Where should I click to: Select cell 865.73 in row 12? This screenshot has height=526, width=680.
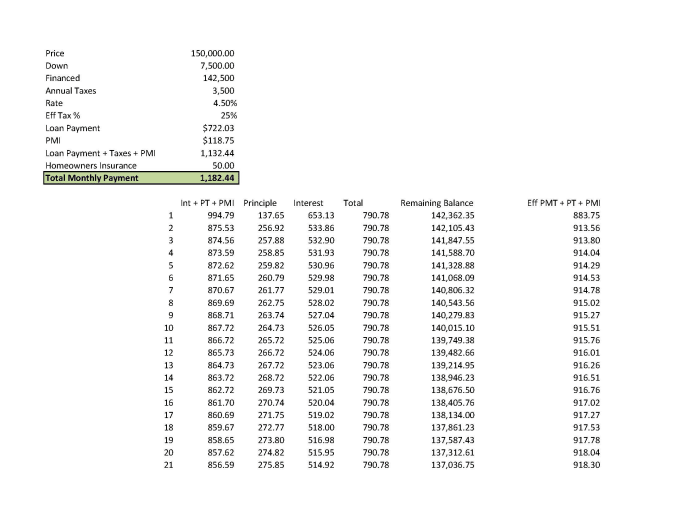pyautogui.click(x=221, y=353)
